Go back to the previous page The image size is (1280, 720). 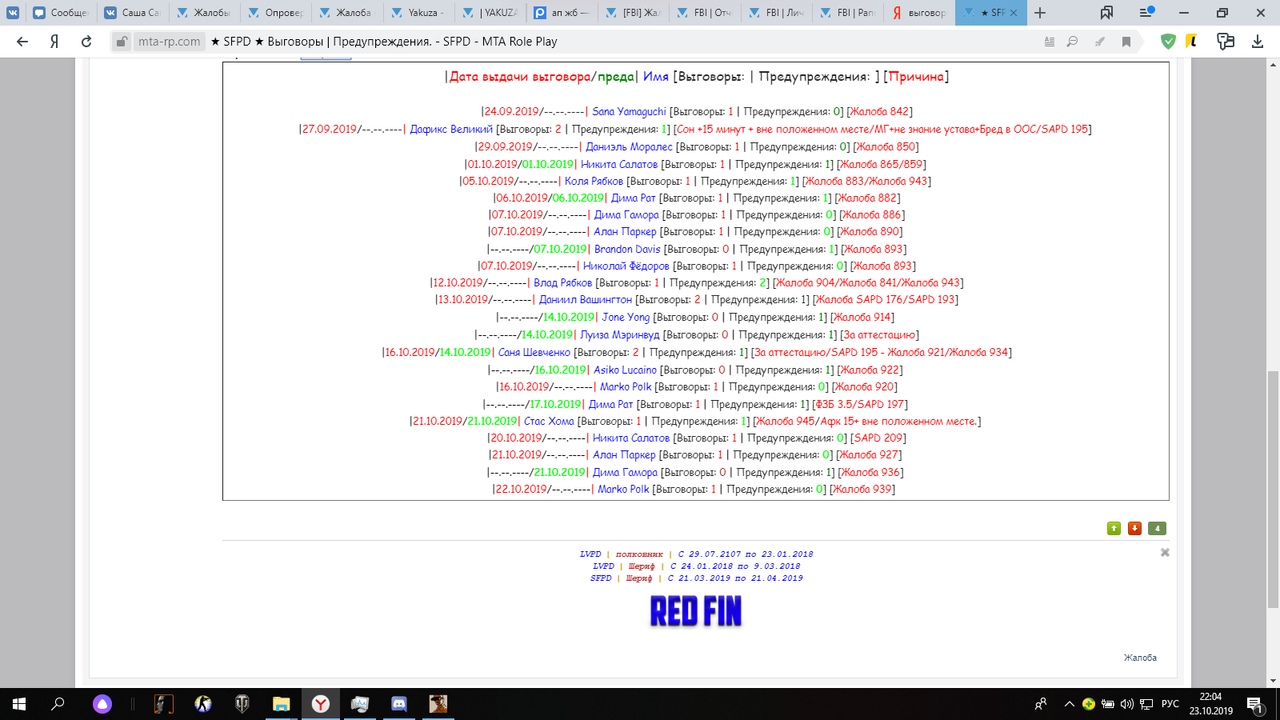(22, 42)
